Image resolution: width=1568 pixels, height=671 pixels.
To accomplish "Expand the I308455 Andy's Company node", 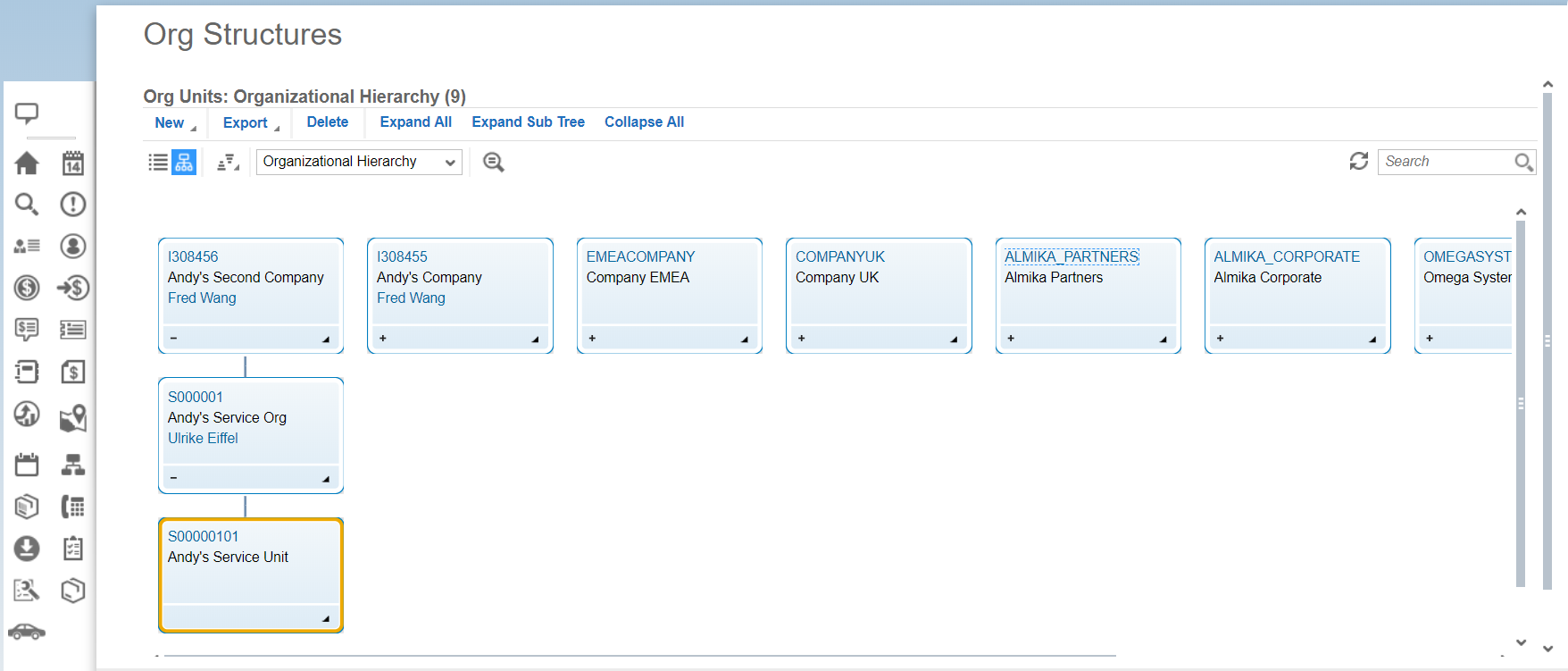I will 383,339.
